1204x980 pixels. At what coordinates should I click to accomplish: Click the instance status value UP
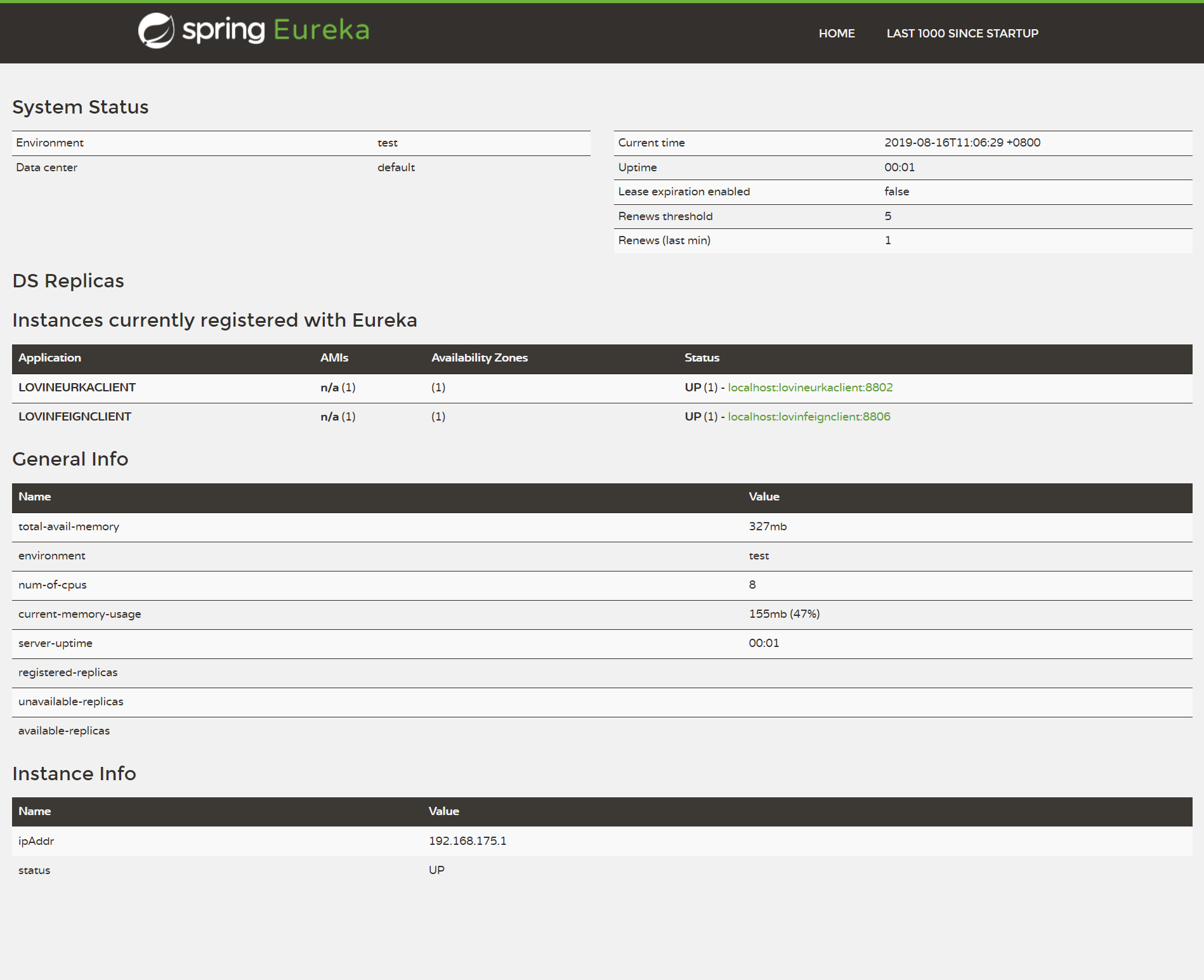(x=436, y=870)
